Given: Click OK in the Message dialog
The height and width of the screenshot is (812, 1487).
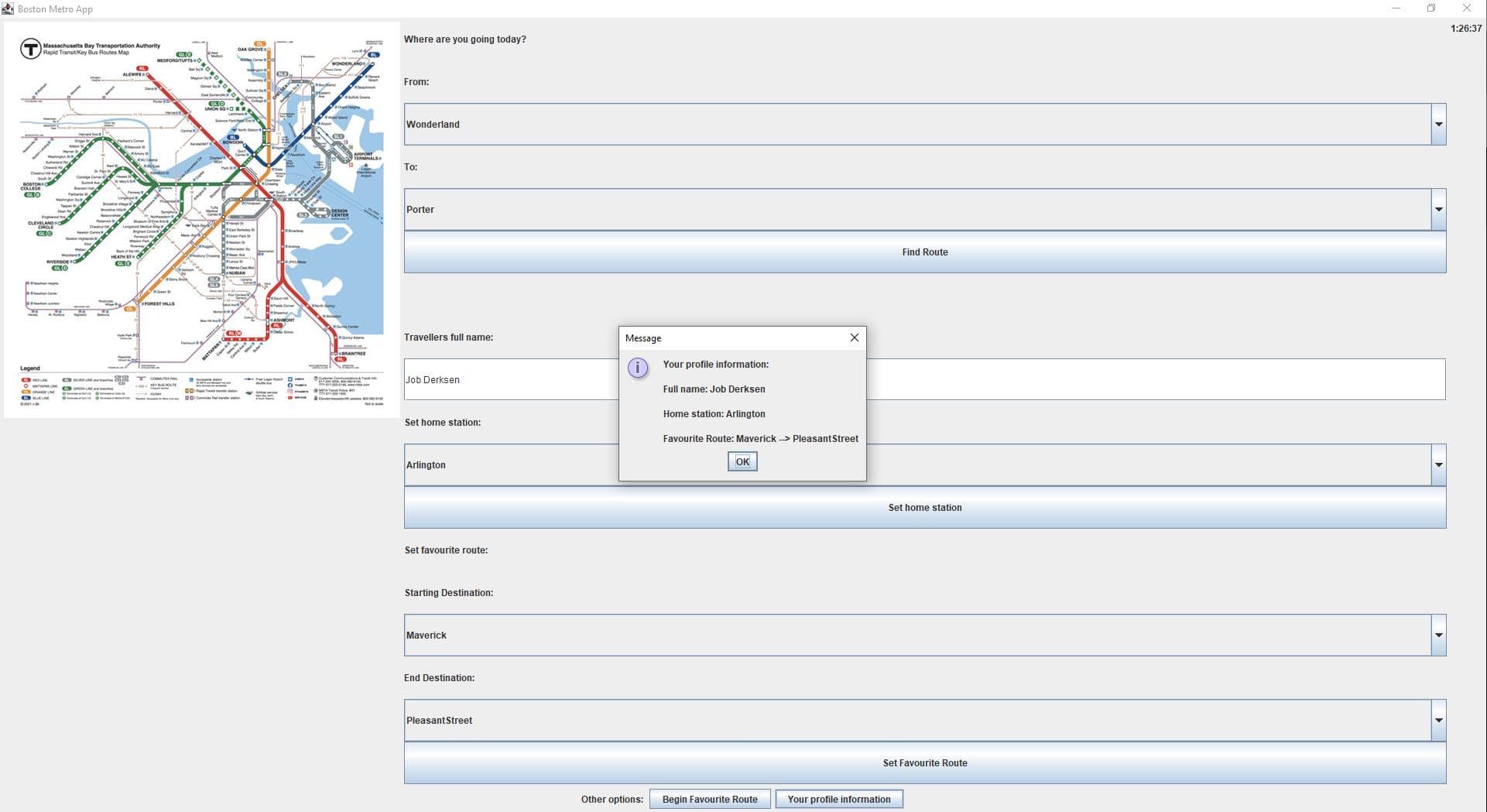Looking at the screenshot, I should (x=742, y=461).
